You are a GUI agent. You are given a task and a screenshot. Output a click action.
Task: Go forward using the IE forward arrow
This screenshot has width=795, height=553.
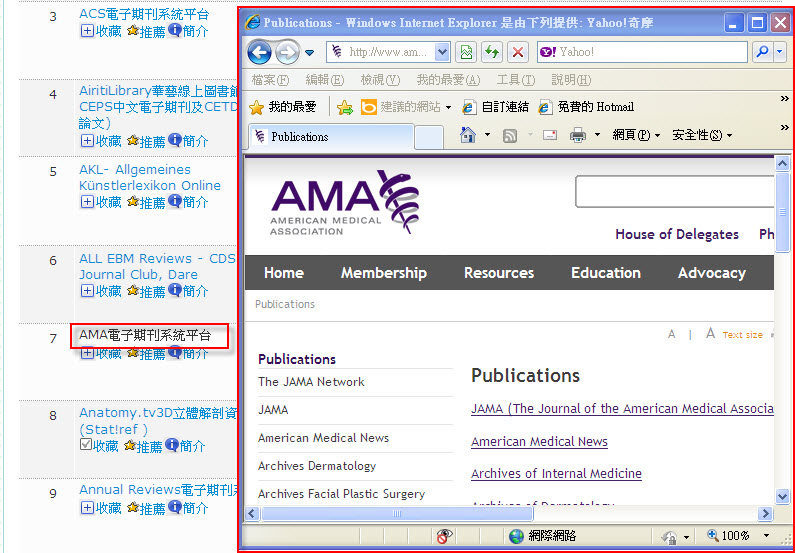287,52
